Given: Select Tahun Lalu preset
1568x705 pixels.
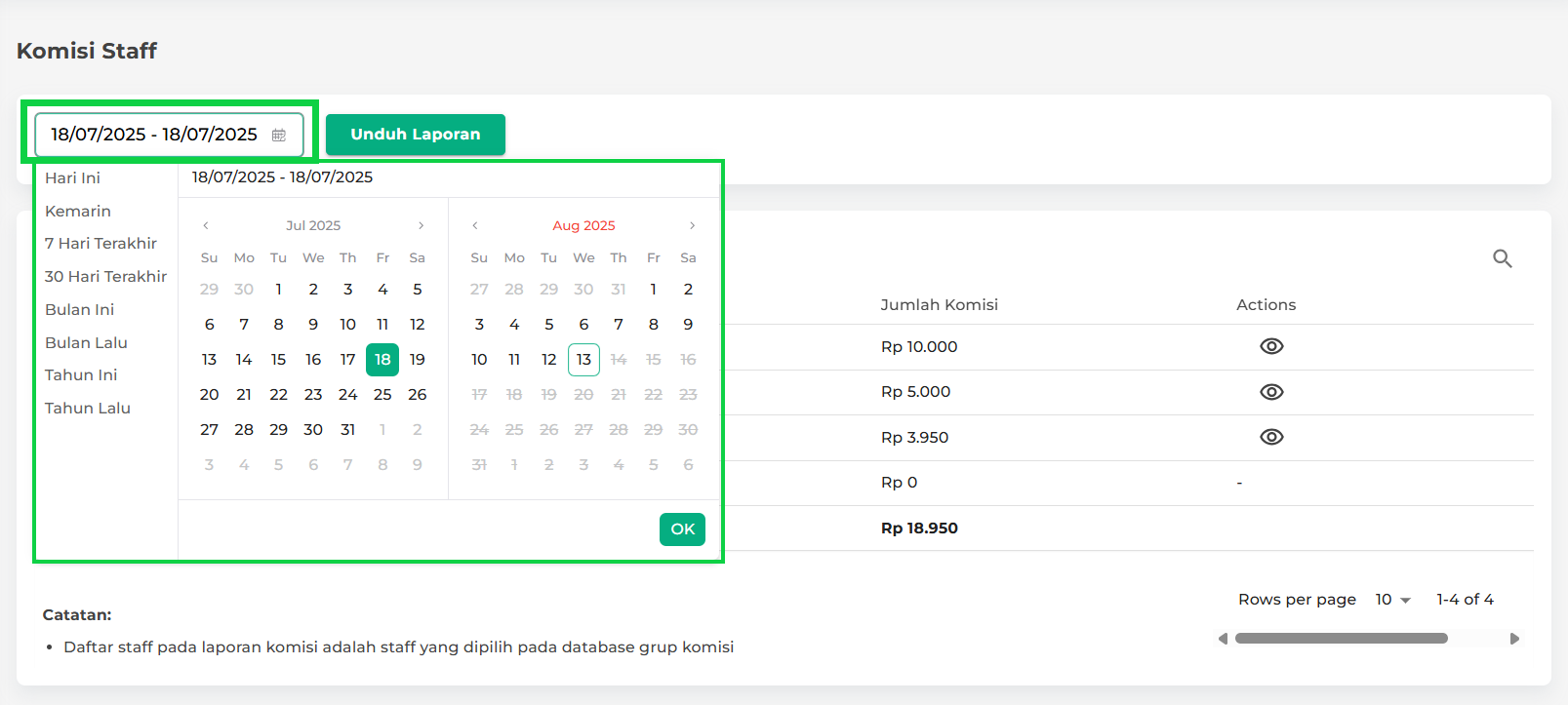Looking at the screenshot, I should pyautogui.click(x=88, y=408).
